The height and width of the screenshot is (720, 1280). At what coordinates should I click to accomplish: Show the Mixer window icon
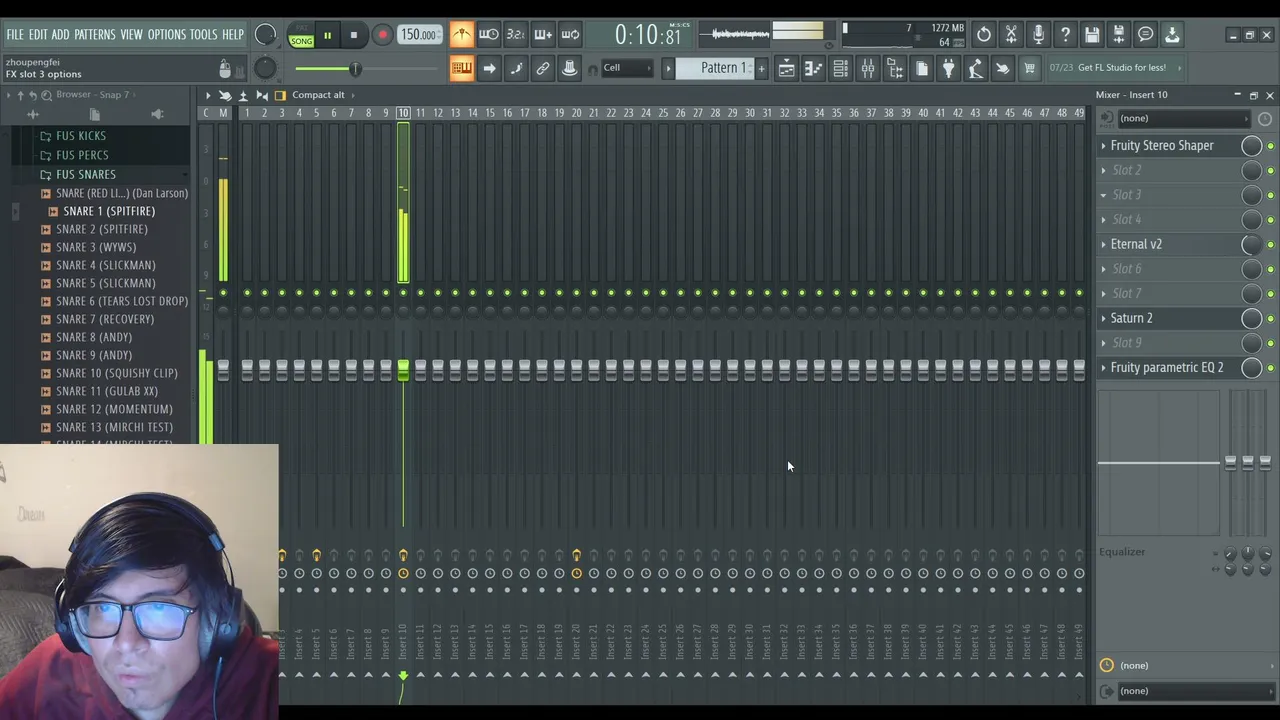(x=867, y=68)
